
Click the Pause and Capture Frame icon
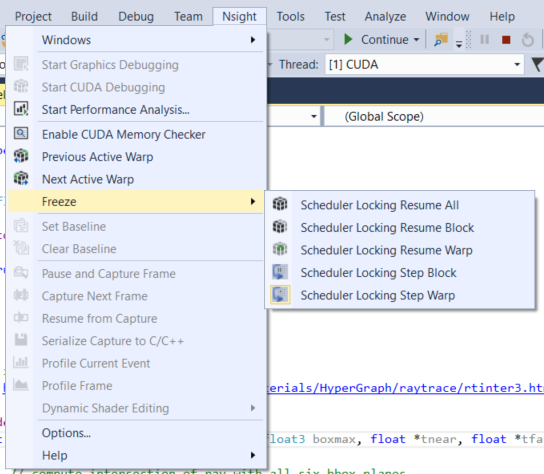tap(21, 273)
